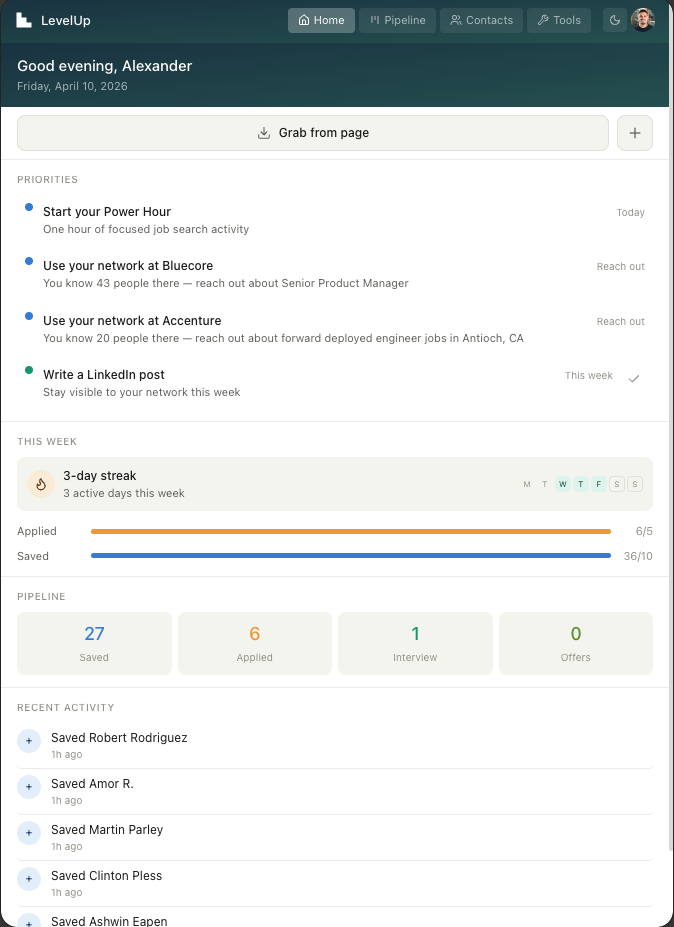674x927 pixels.
Task: Click plus icon beside Saved Martin Parley
Action: 28,833
